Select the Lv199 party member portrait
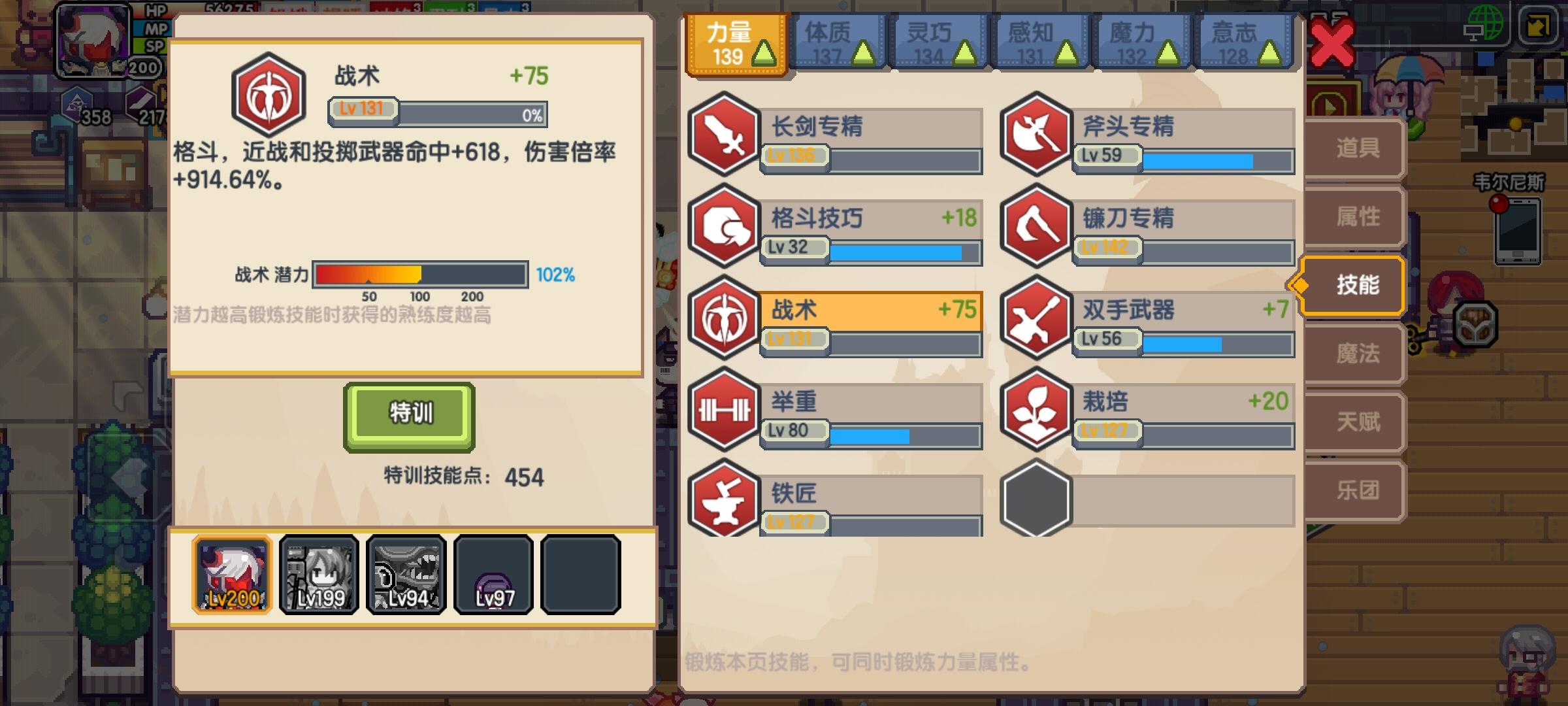Viewport: 1568px width, 706px height. pyautogui.click(x=319, y=575)
